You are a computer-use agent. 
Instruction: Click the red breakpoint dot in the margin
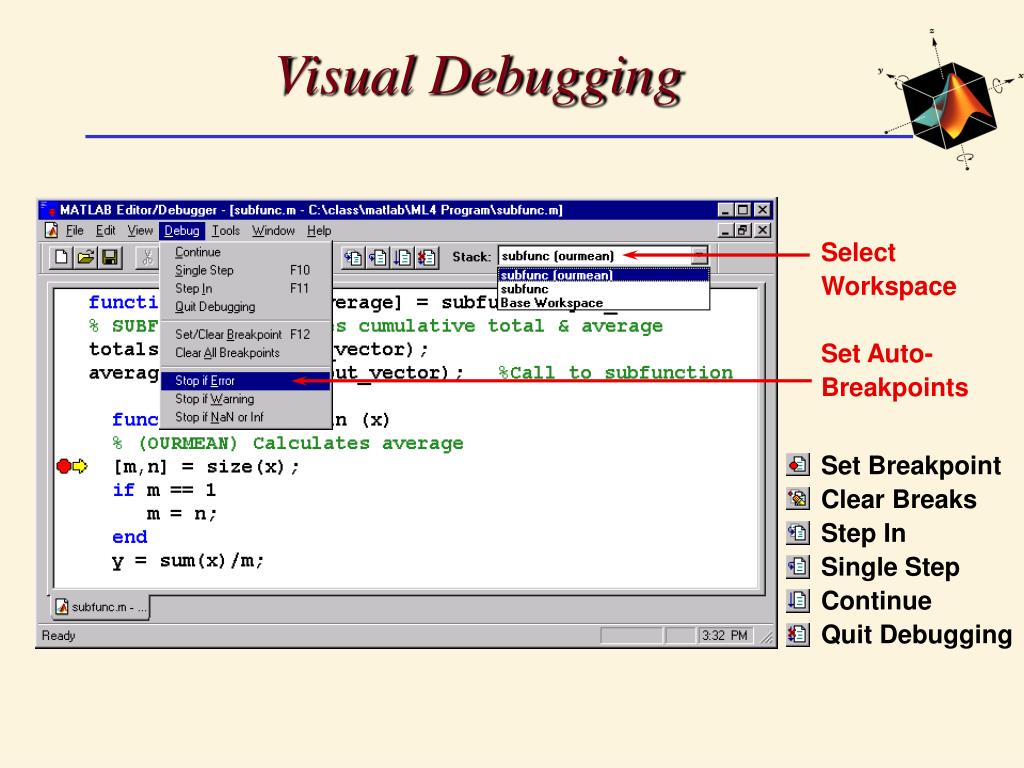(x=63, y=466)
